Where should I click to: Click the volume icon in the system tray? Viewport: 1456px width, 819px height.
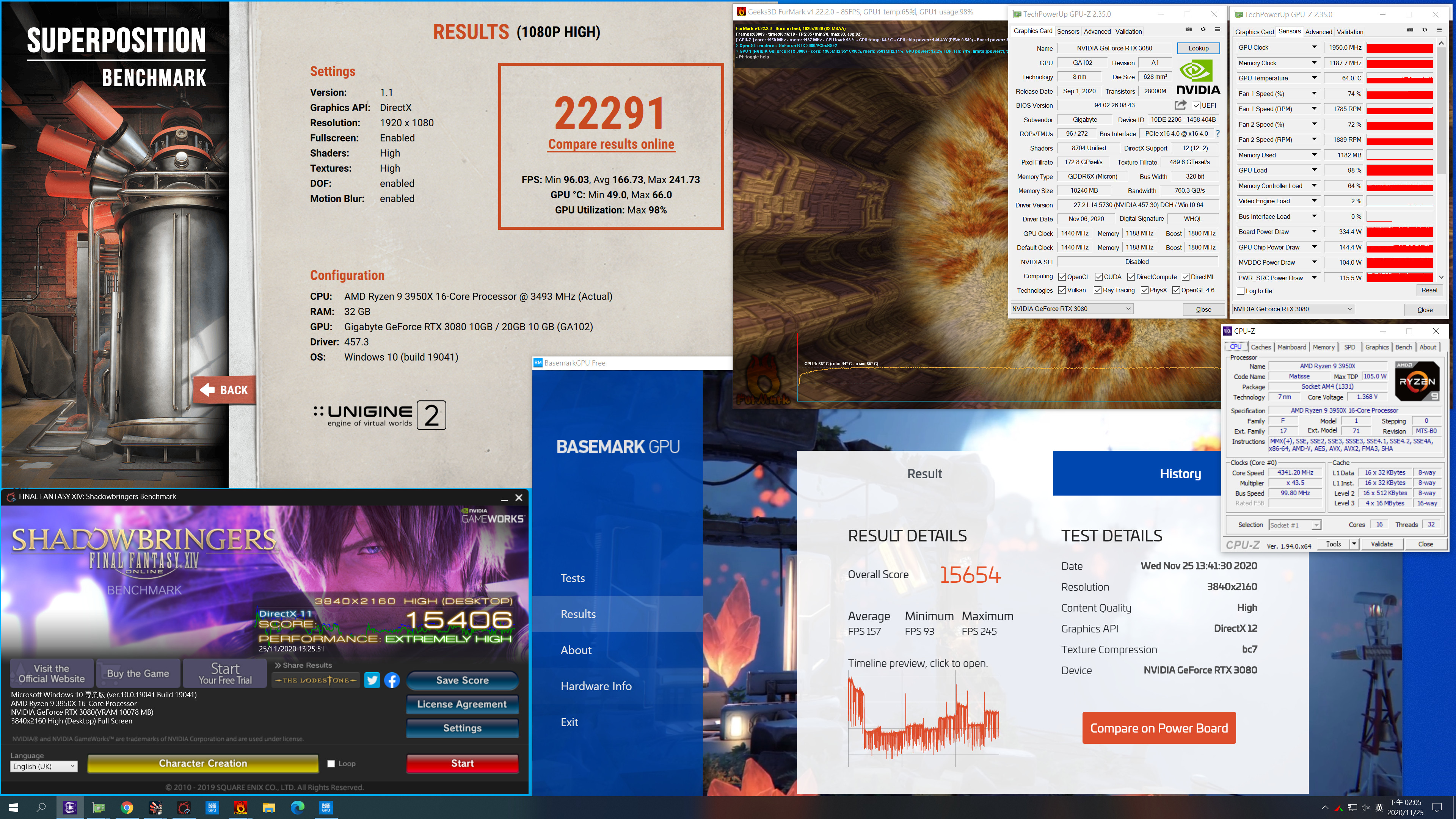[x=1366, y=807]
